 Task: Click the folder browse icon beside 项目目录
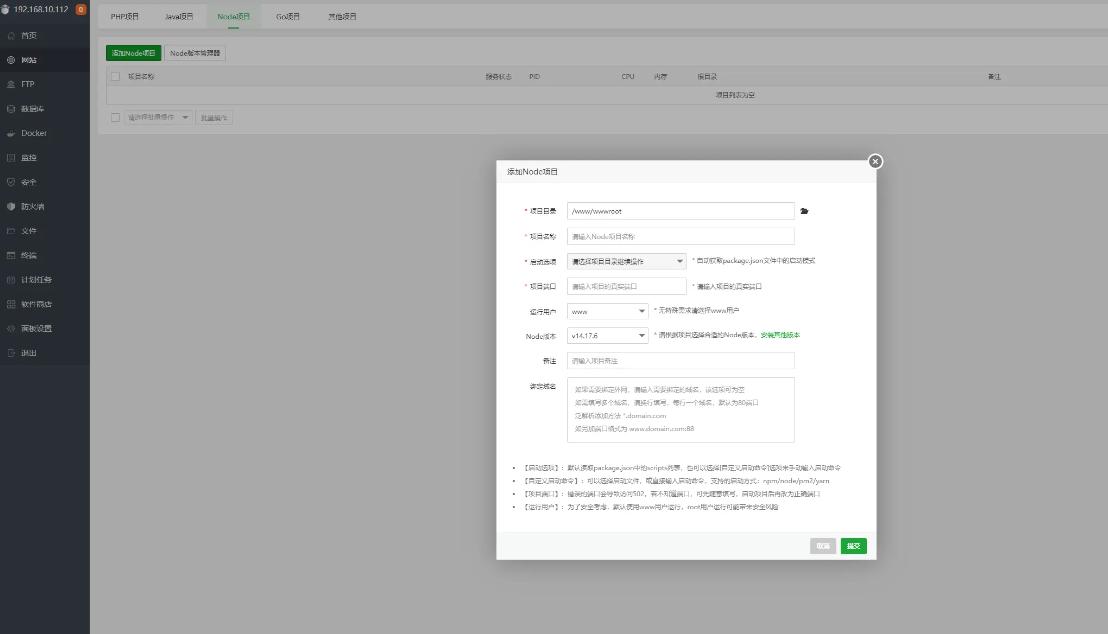tap(804, 211)
